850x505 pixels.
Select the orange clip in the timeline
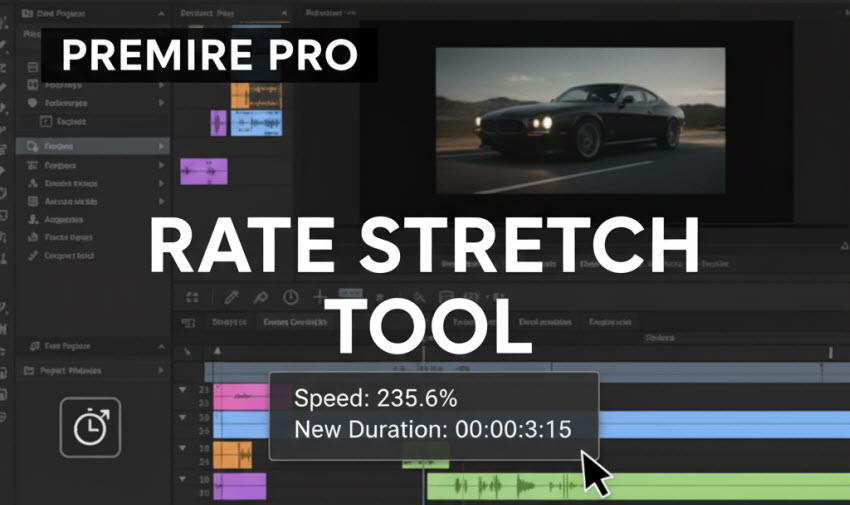233,455
